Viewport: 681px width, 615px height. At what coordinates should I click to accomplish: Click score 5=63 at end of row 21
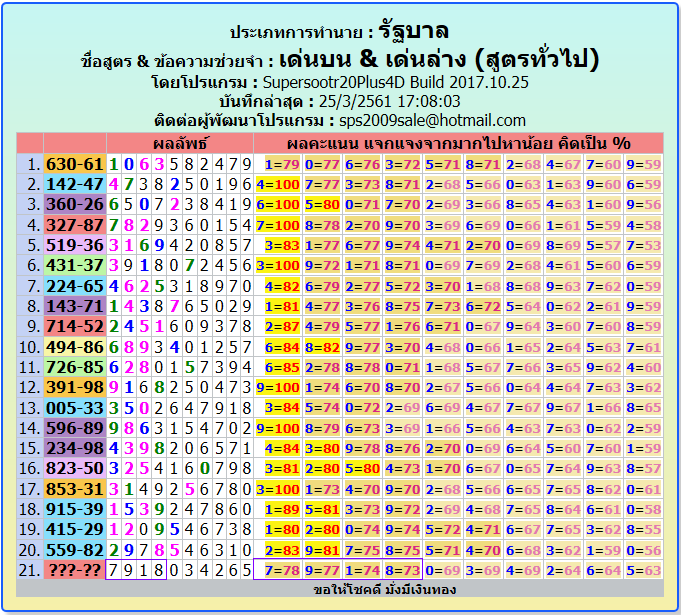click(644, 570)
